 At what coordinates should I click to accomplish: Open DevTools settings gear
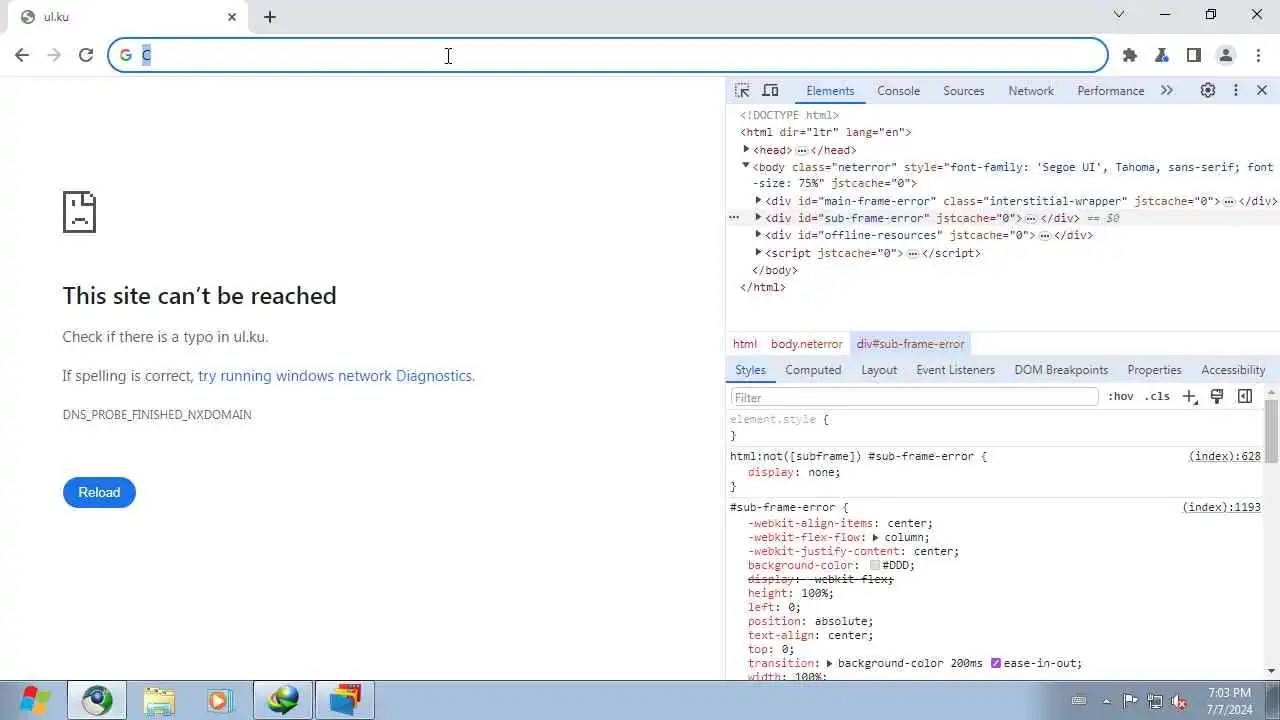click(1208, 90)
